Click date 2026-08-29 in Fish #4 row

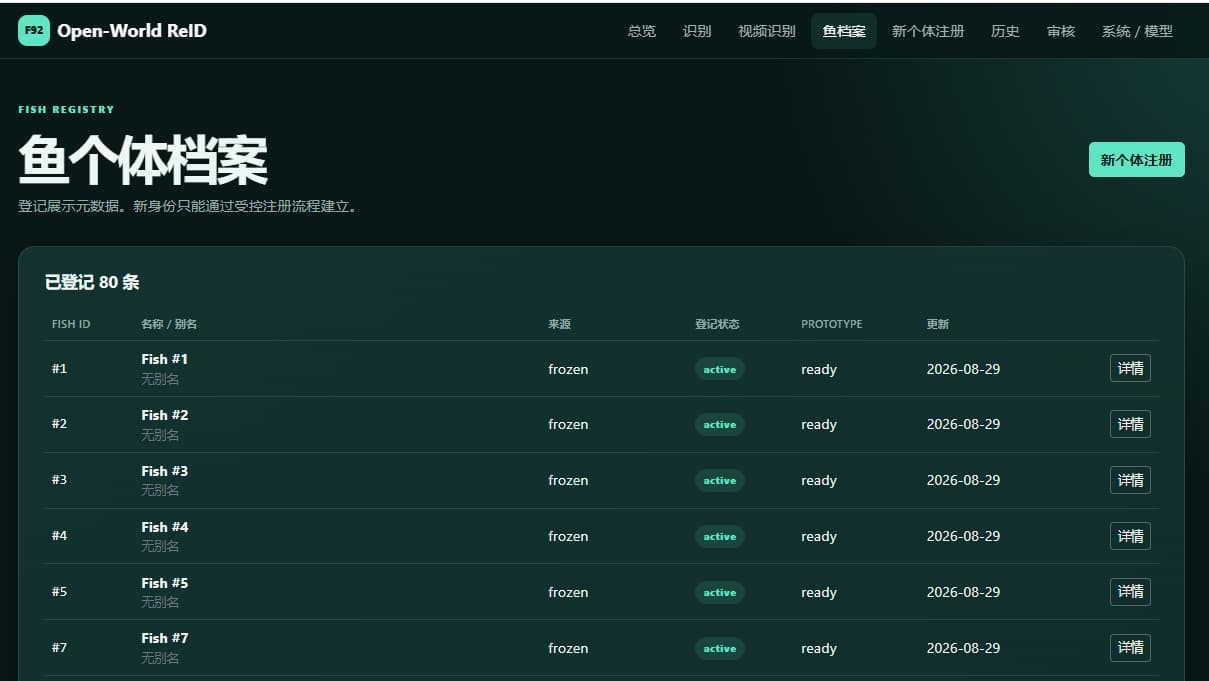[x=963, y=536]
